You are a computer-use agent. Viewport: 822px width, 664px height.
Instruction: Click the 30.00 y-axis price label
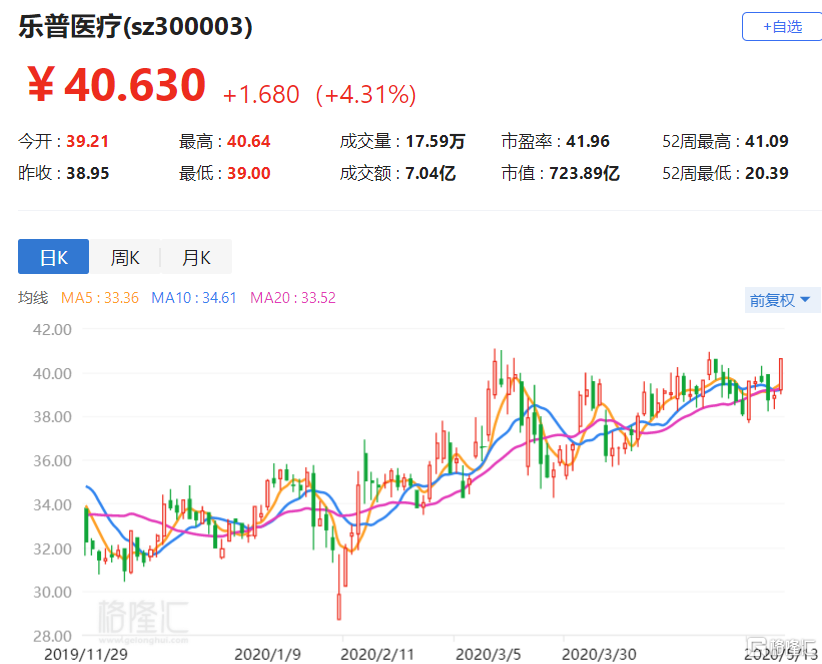tap(52, 592)
